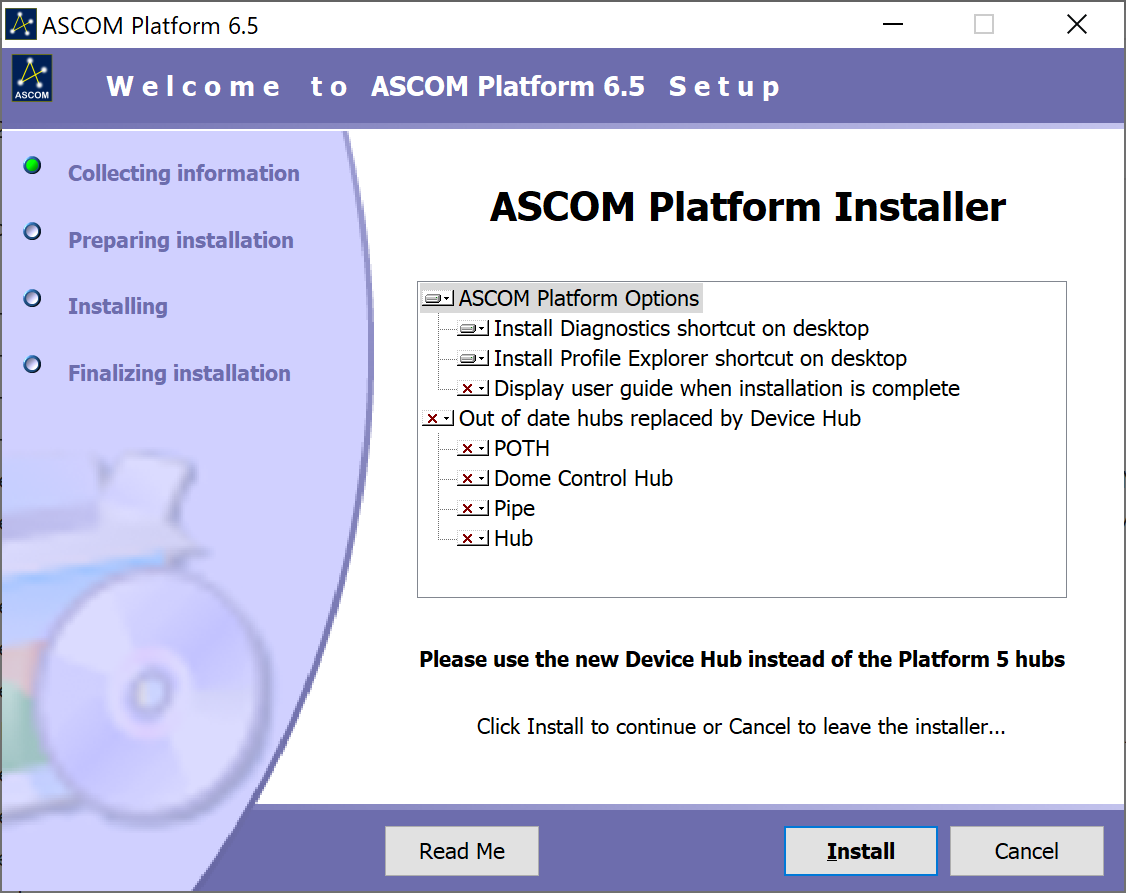
Task: Open the POTH feature dropdown icon
Action: click(x=473, y=449)
